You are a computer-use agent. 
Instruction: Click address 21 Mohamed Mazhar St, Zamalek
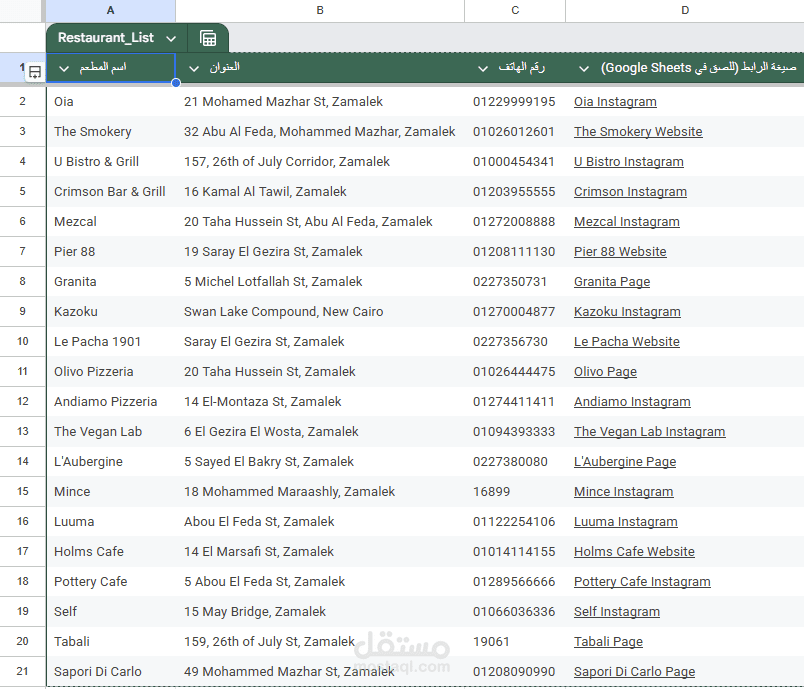point(283,102)
